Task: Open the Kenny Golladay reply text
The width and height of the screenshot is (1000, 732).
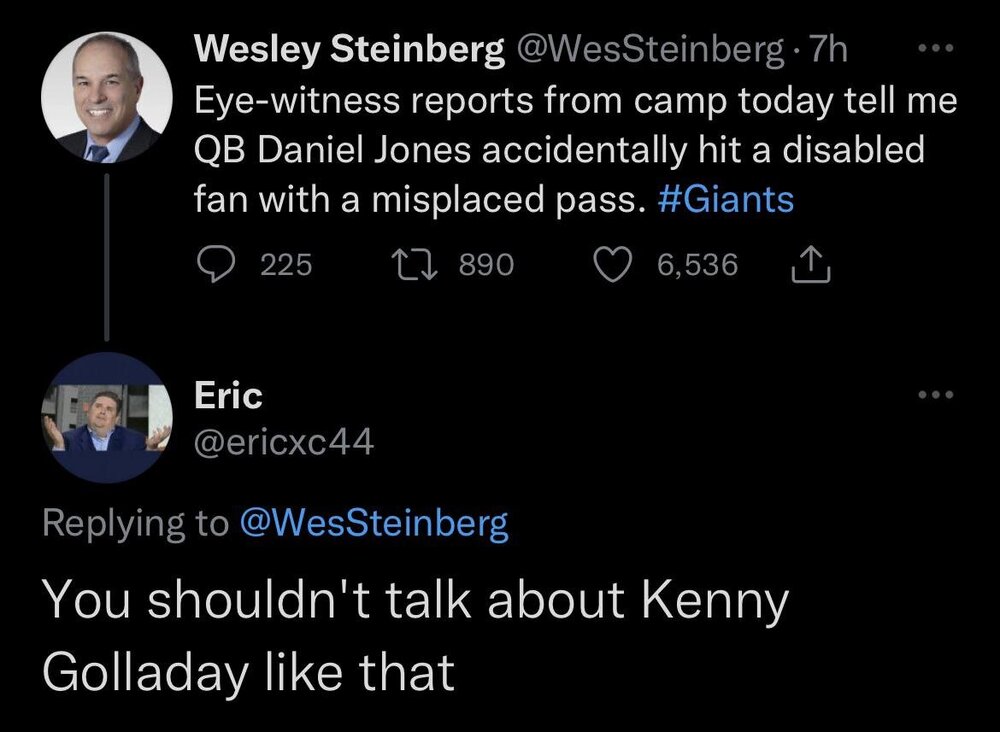Action: 416,636
